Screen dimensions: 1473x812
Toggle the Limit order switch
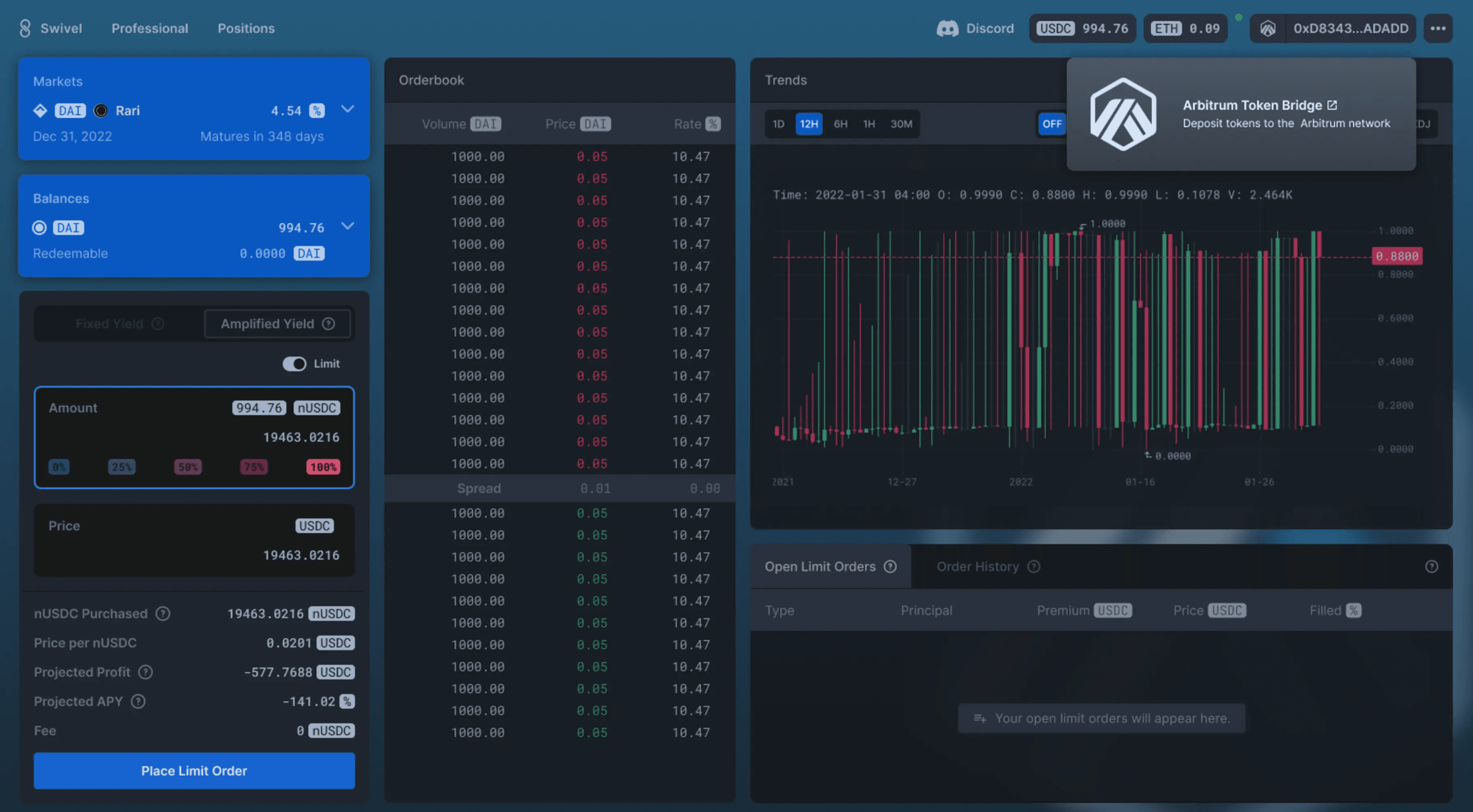point(295,363)
